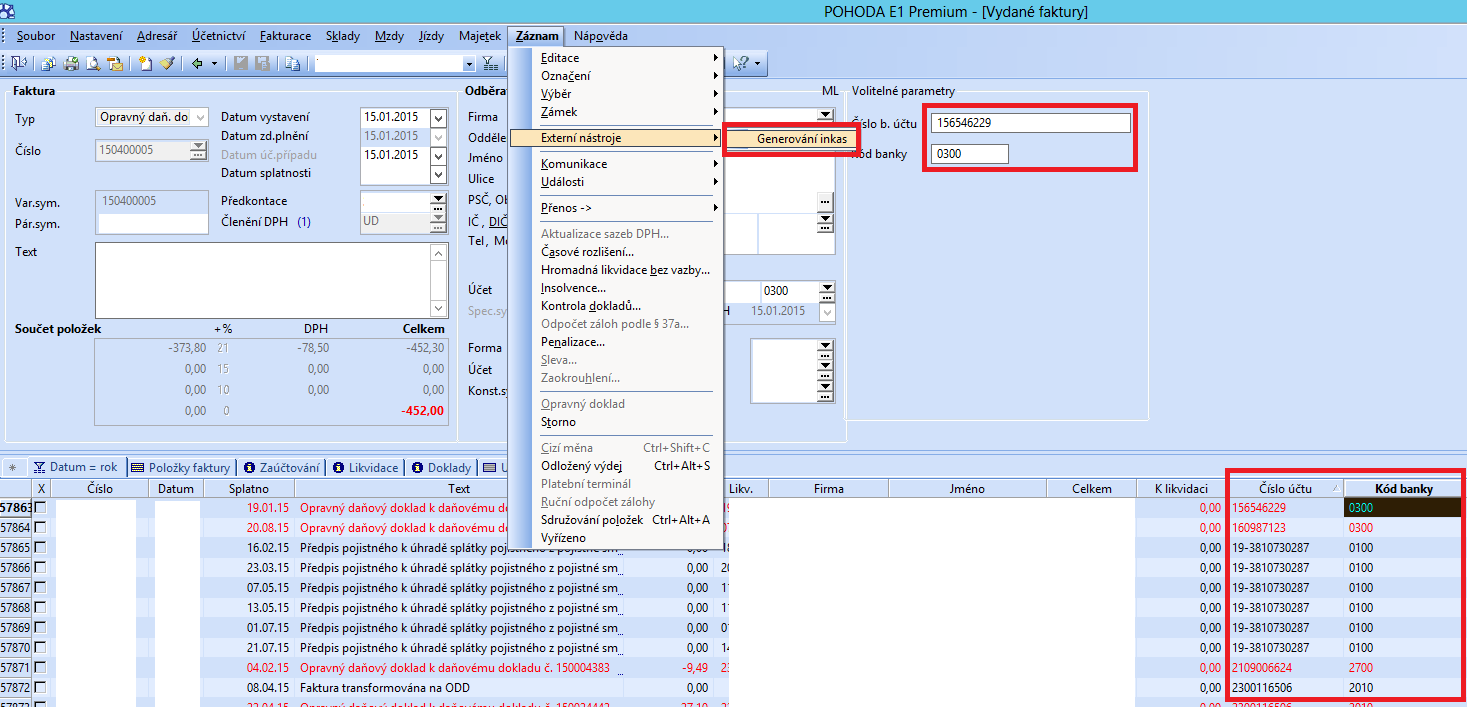Click the save diskette toolbar icon

click(x=241, y=63)
